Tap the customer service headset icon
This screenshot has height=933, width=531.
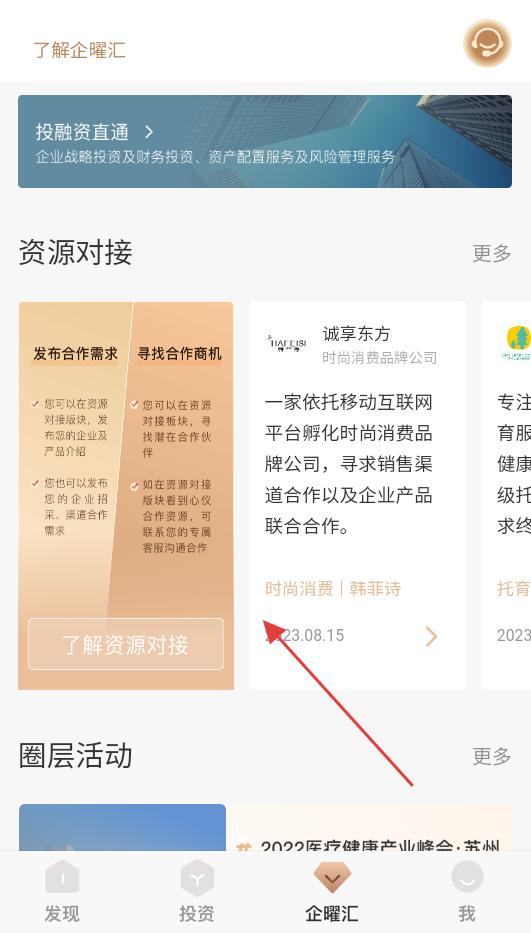click(x=487, y=43)
